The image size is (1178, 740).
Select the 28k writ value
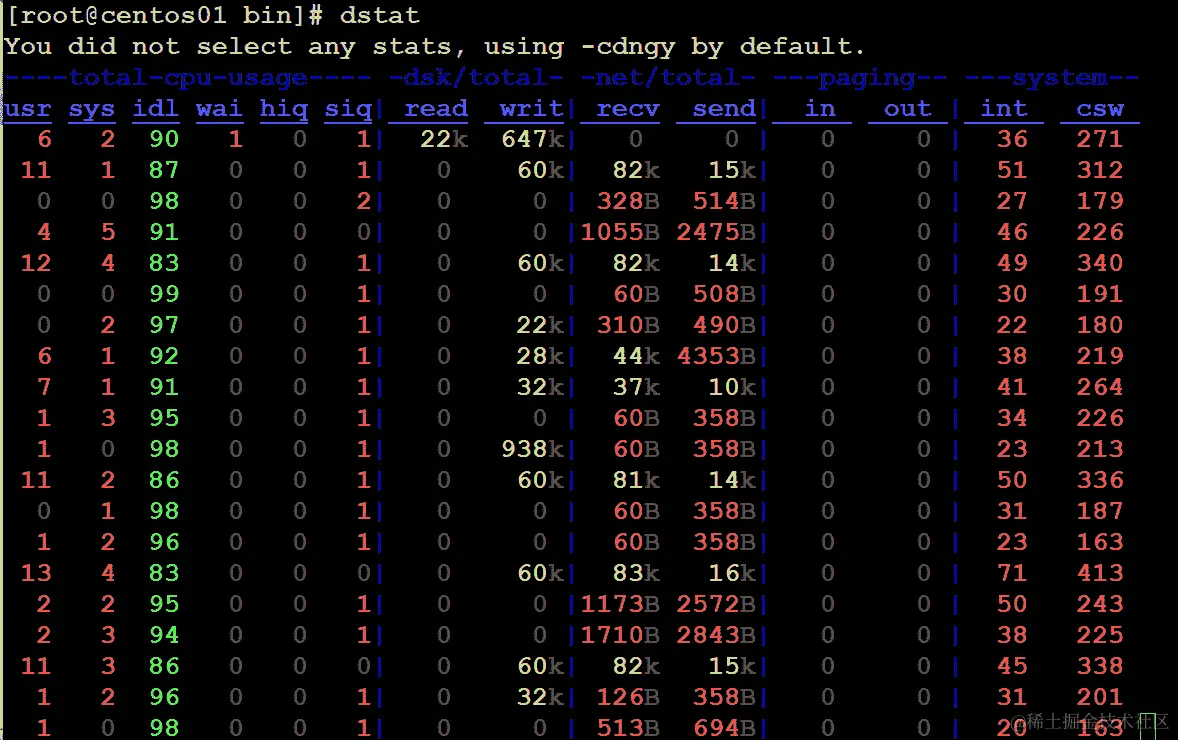coord(540,356)
